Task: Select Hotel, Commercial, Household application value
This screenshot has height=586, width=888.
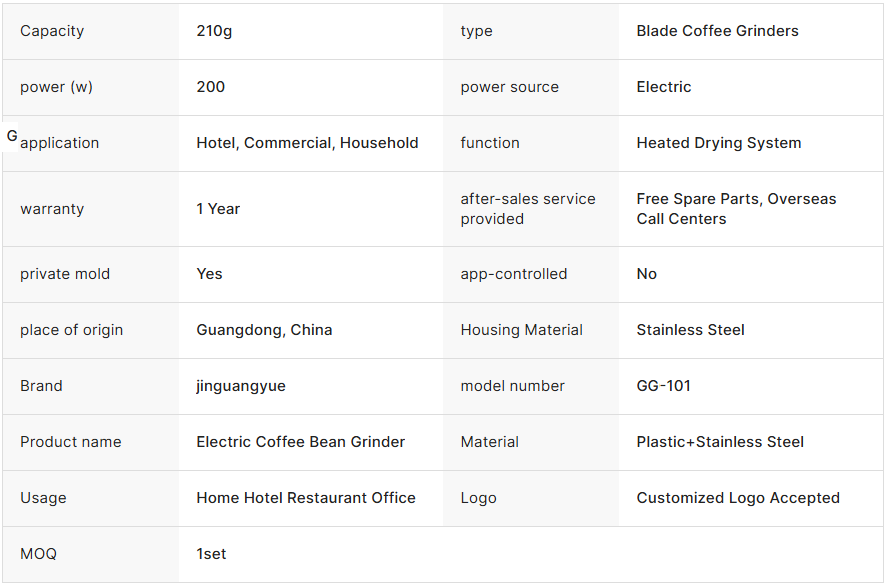Action: click(x=307, y=143)
